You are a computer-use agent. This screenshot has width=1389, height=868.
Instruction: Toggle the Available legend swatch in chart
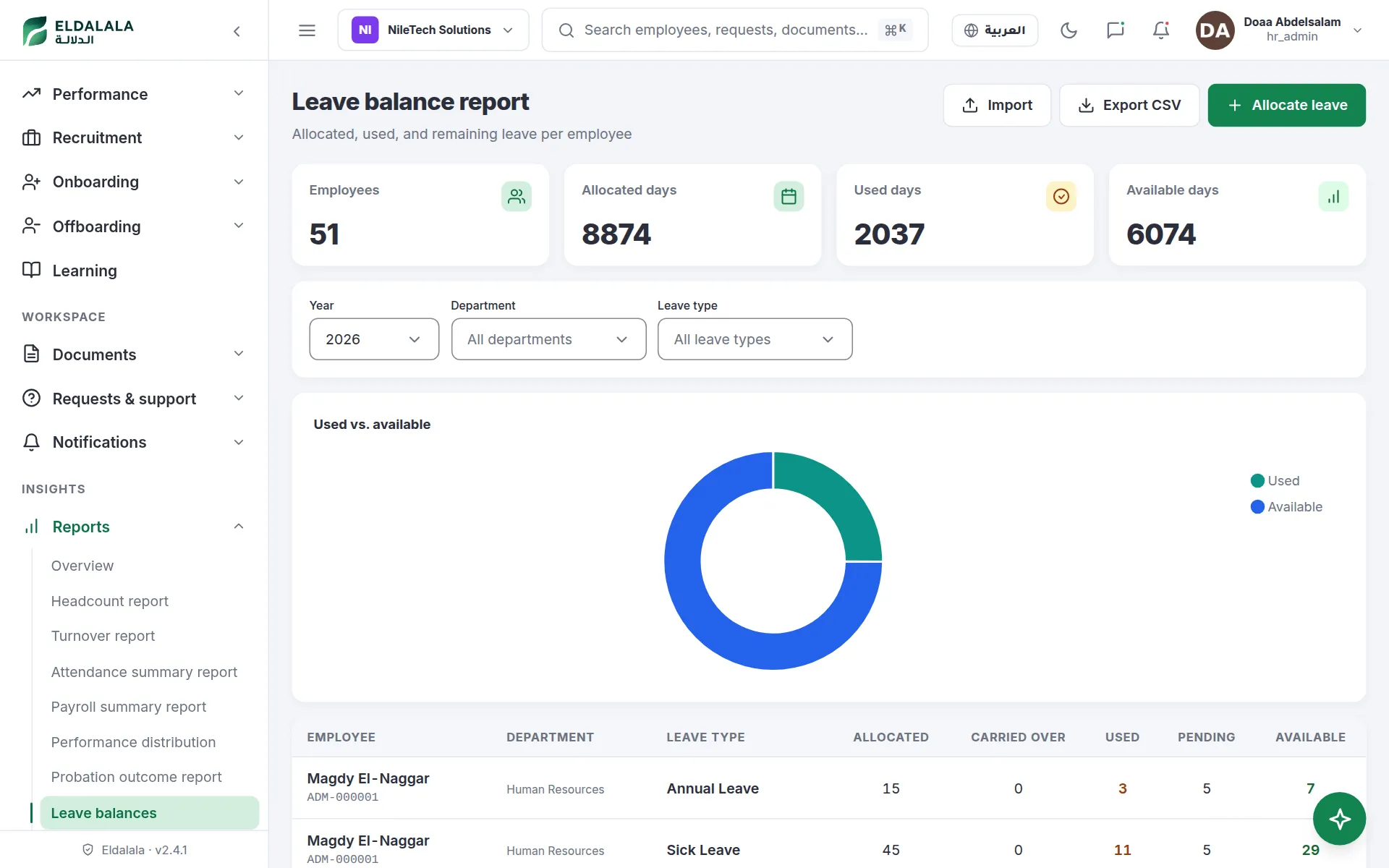tap(1257, 506)
